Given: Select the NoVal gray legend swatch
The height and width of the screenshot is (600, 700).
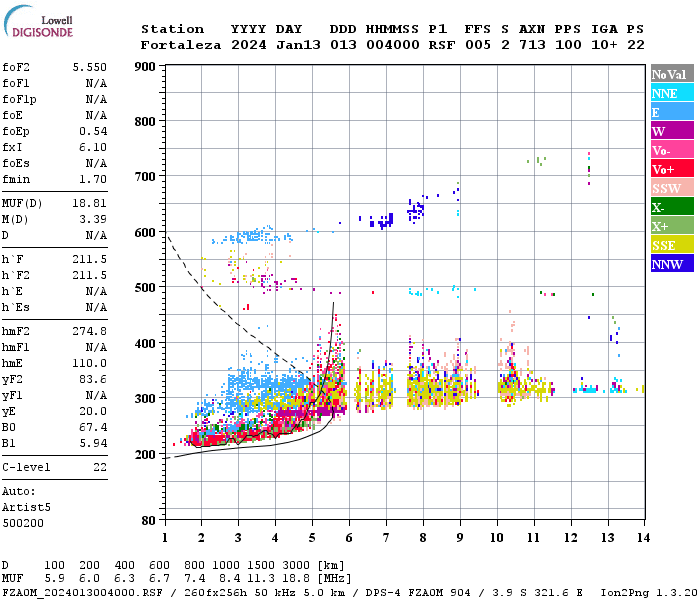Looking at the screenshot, I should tap(672, 74).
